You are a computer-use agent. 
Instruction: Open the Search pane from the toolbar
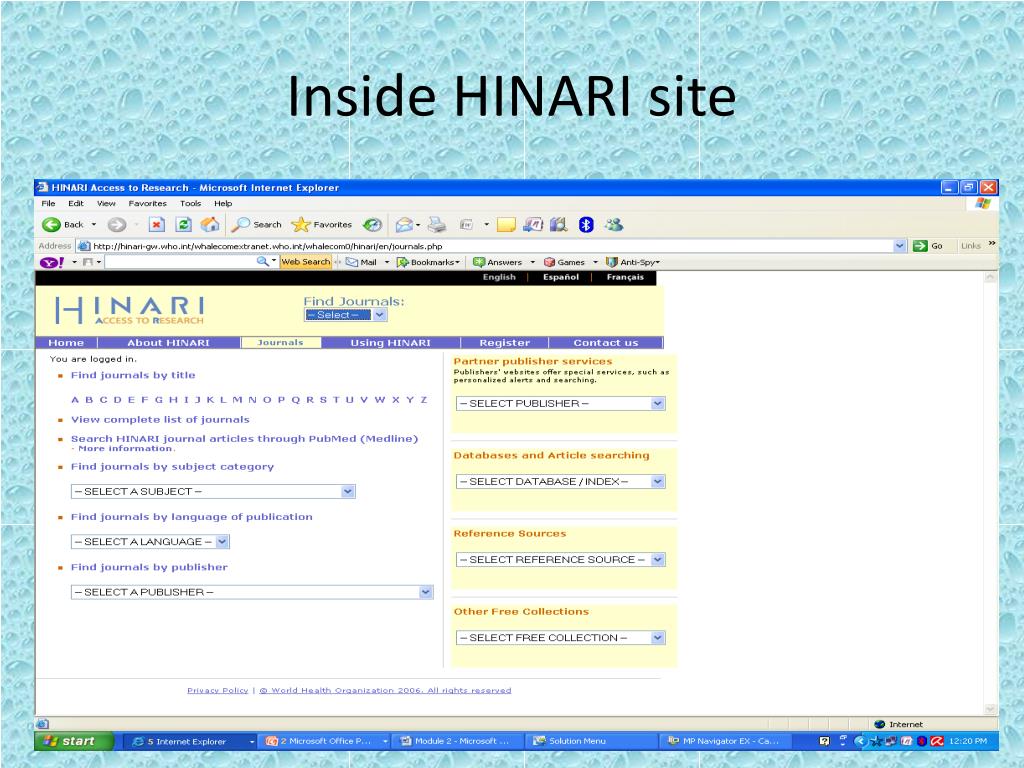[x=257, y=225]
